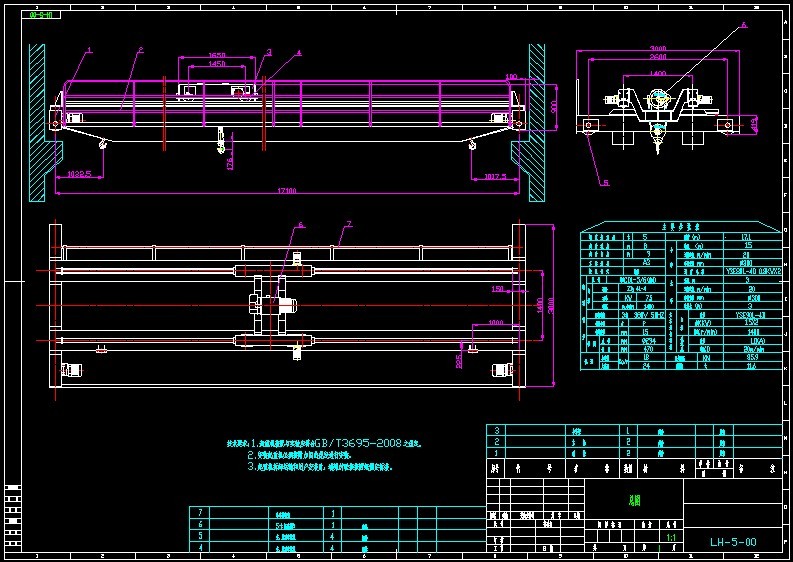Click the 1032.5 dimension near left wall

(78, 175)
